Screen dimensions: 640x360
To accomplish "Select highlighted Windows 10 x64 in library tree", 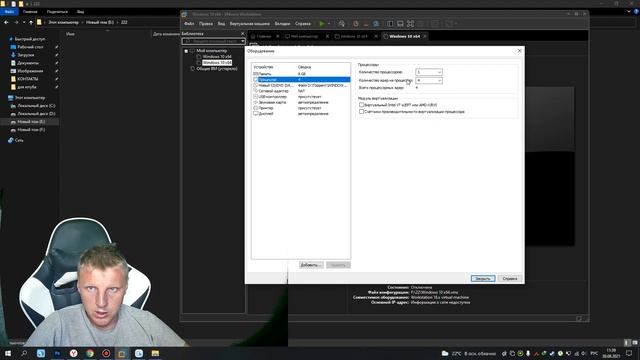I will point(217,63).
